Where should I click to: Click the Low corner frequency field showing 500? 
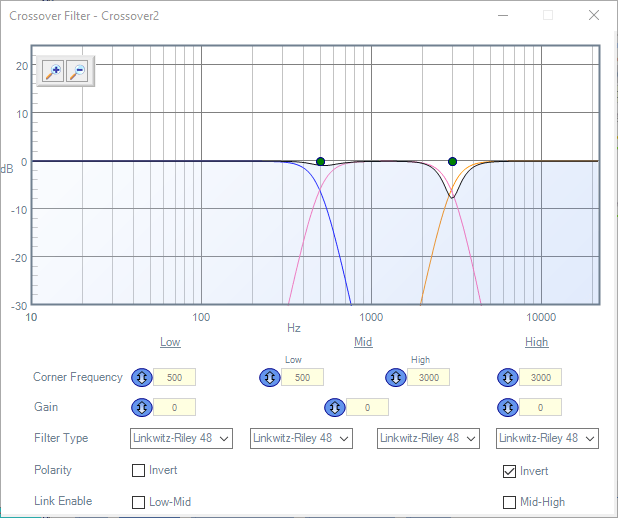click(174, 378)
